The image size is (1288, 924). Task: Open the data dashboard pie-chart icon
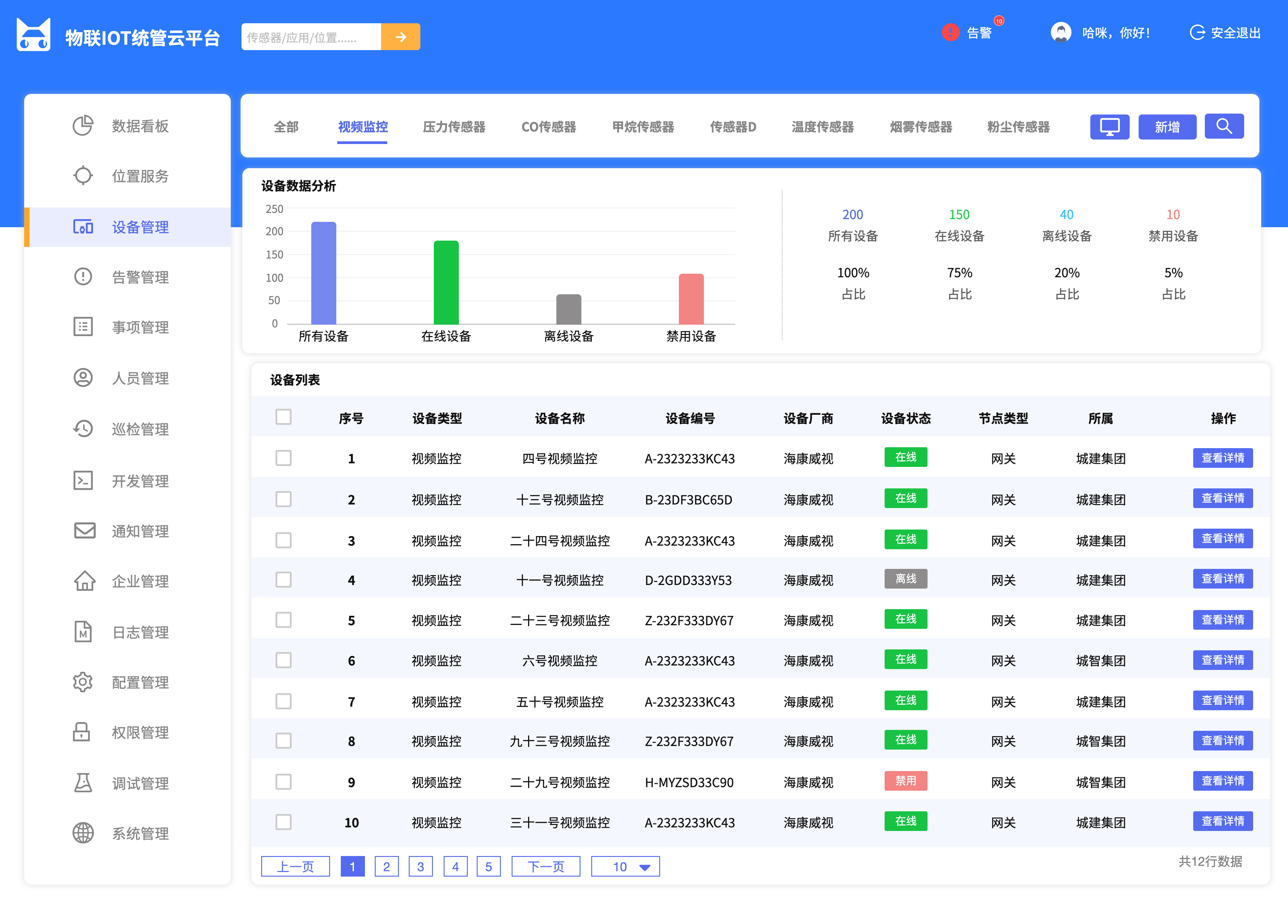(x=83, y=126)
